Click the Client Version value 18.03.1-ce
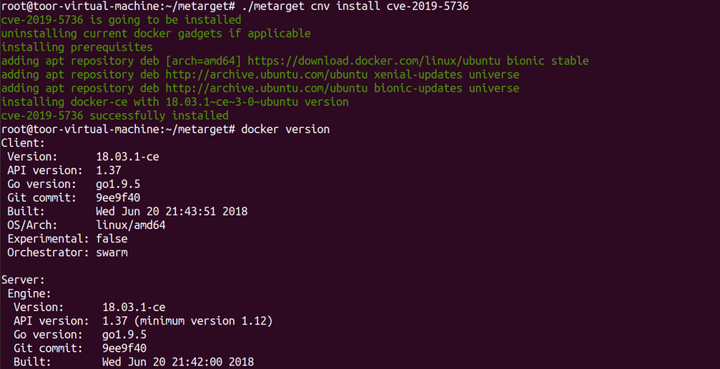Viewport: 720px width, 369px height. pos(127,157)
